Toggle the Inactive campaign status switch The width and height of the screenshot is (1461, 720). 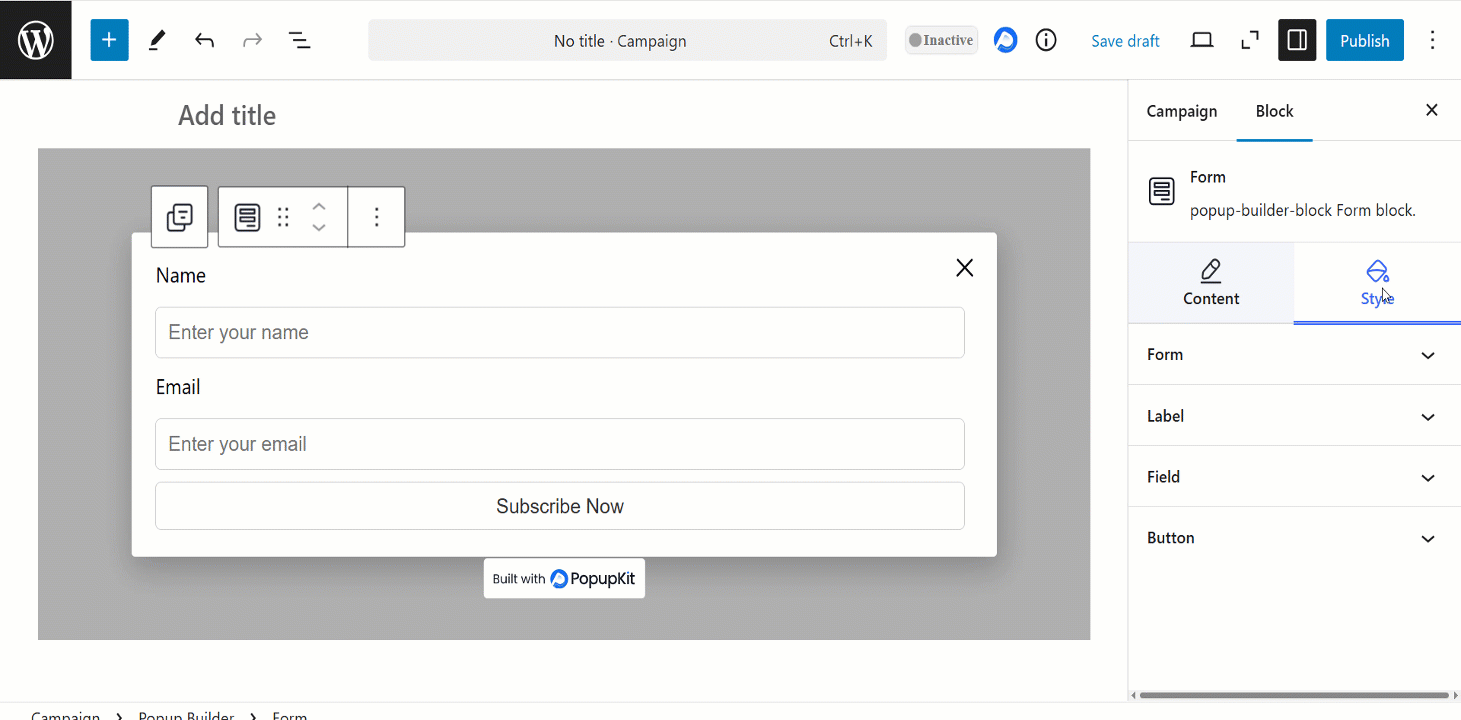(941, 40)
